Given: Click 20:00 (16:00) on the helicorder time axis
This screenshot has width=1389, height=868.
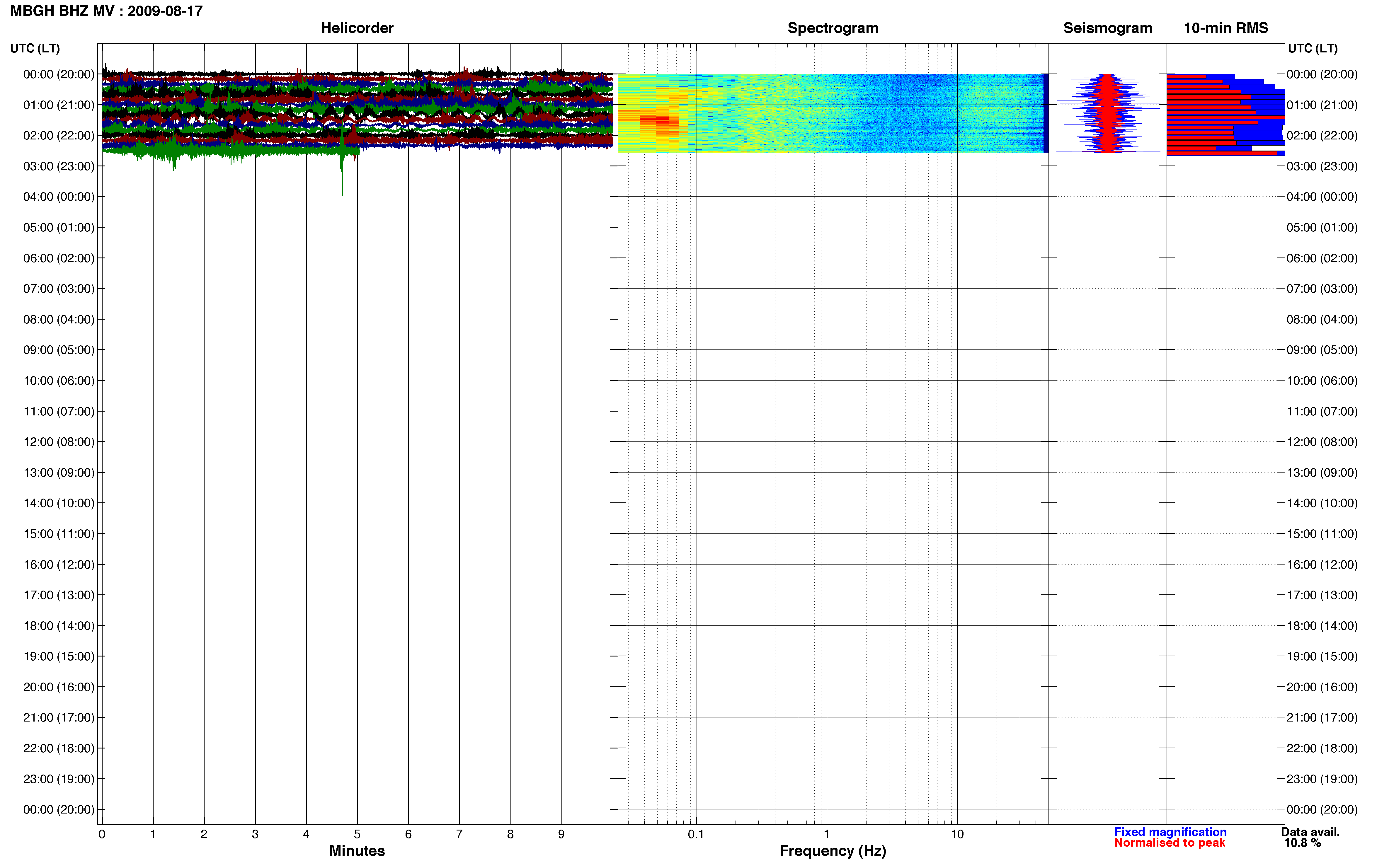Looking at the screenshot, I should 59,687.
